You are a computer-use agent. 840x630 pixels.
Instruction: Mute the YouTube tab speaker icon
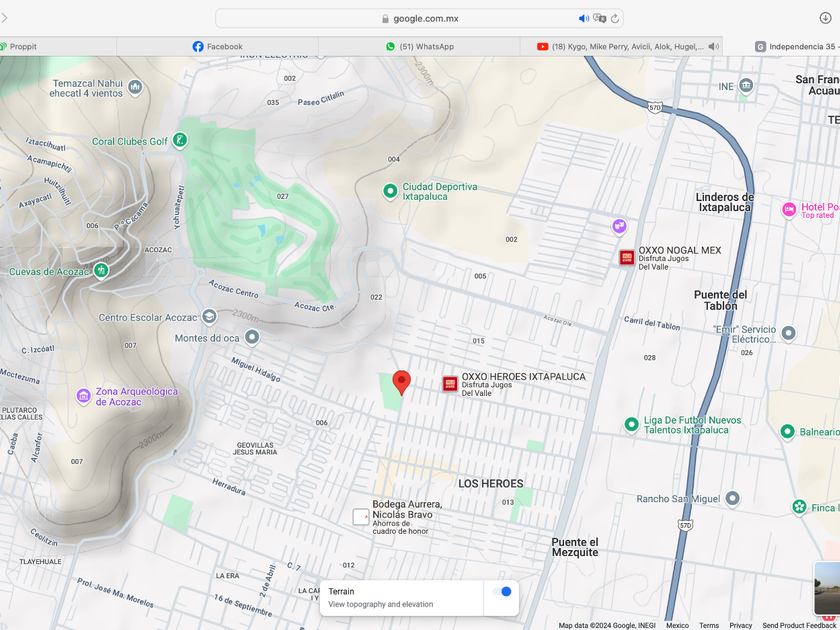coord(713,47)
